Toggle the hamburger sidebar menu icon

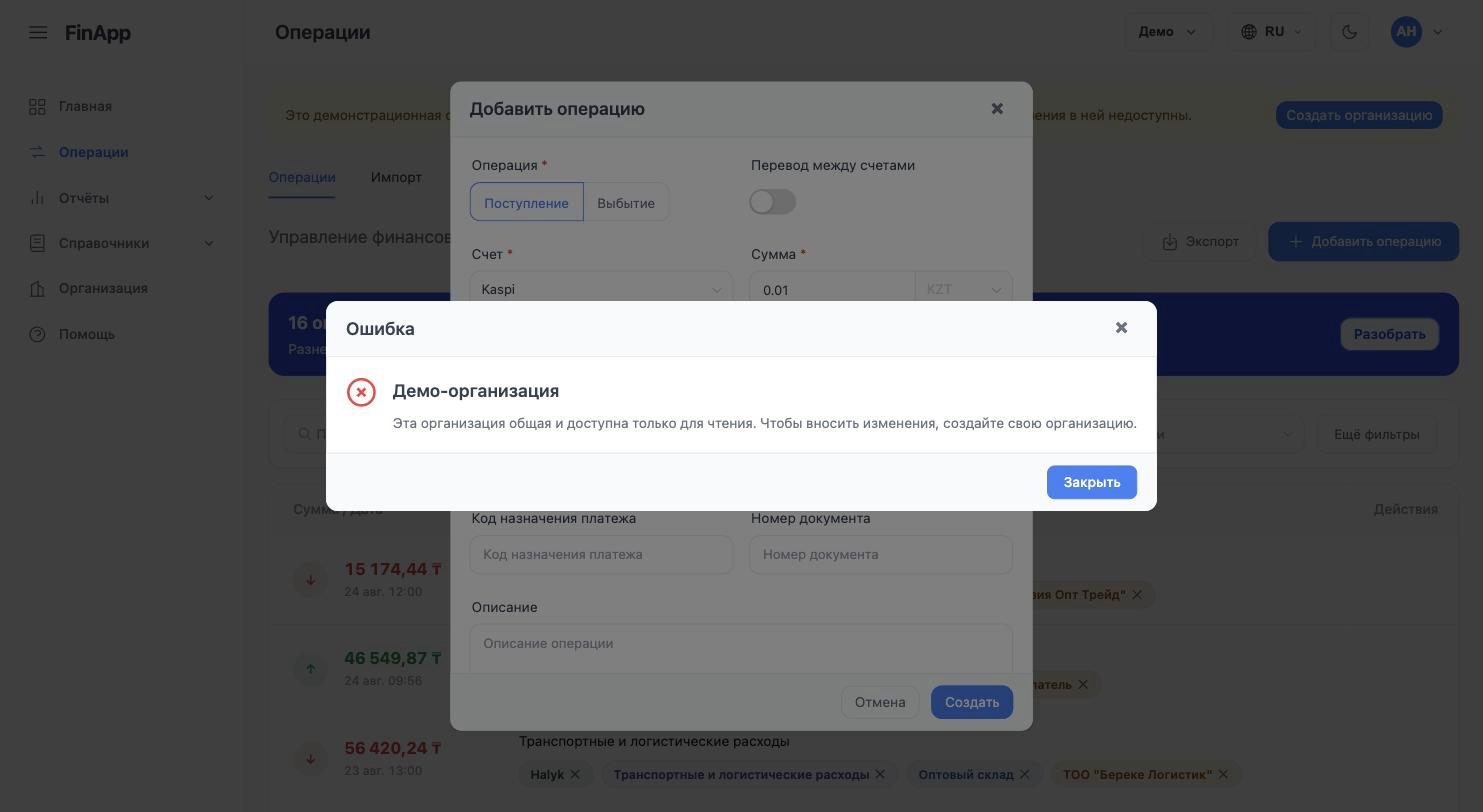(38, 32)
